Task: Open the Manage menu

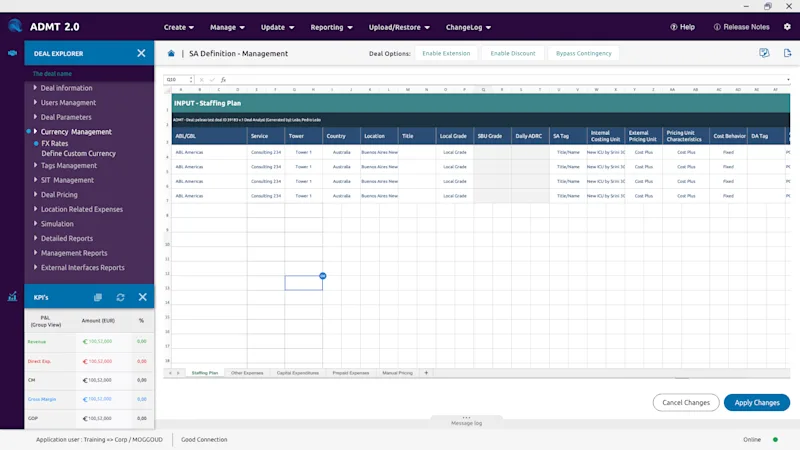Action: click(227, 27)
